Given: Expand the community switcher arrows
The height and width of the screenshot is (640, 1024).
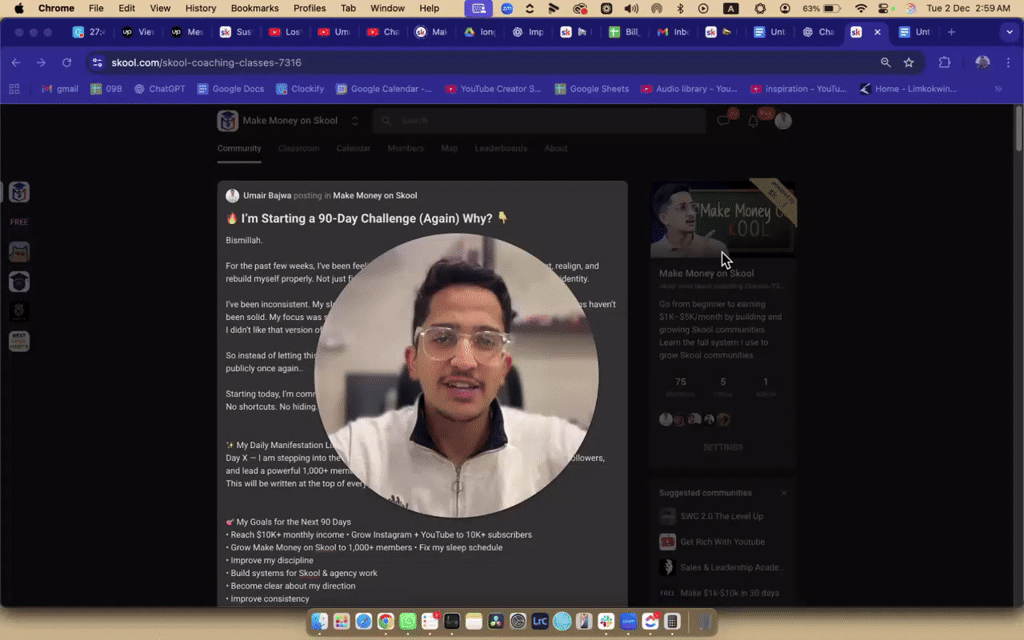Looking at the screenshot, I should pos(355,121).
